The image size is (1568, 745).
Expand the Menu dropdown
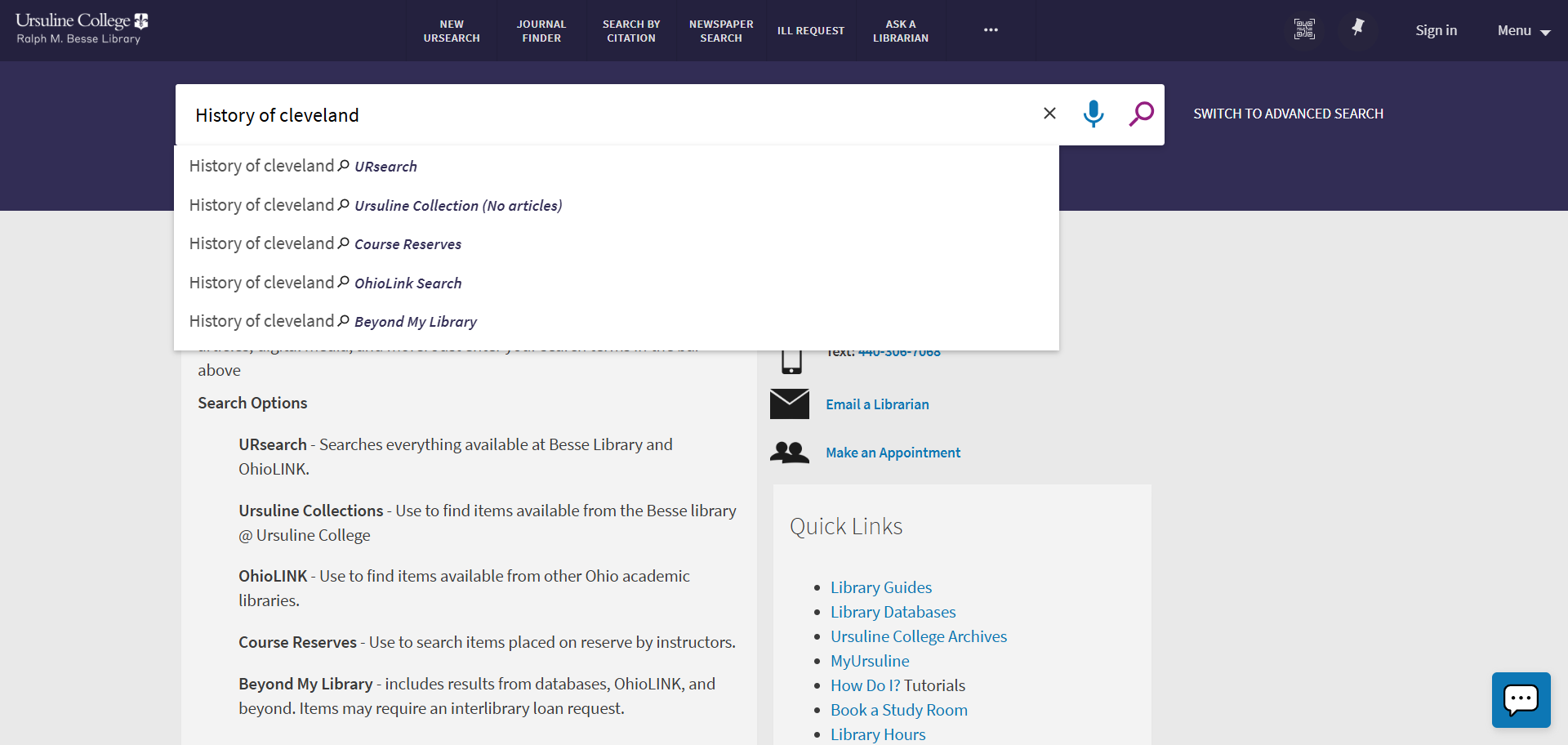pos(1523,31)
